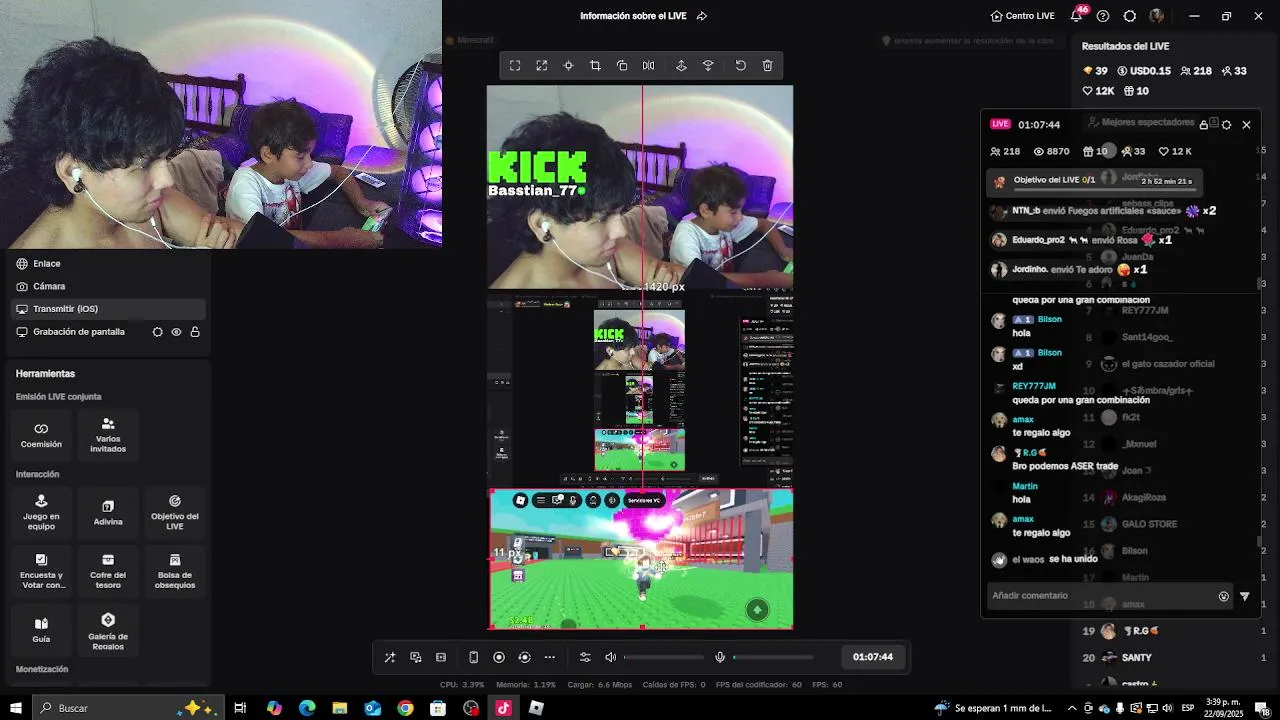Open Objetivo del LIVE tool
The height and width of the screenshot is (720, 1280).
click(175, 512)
